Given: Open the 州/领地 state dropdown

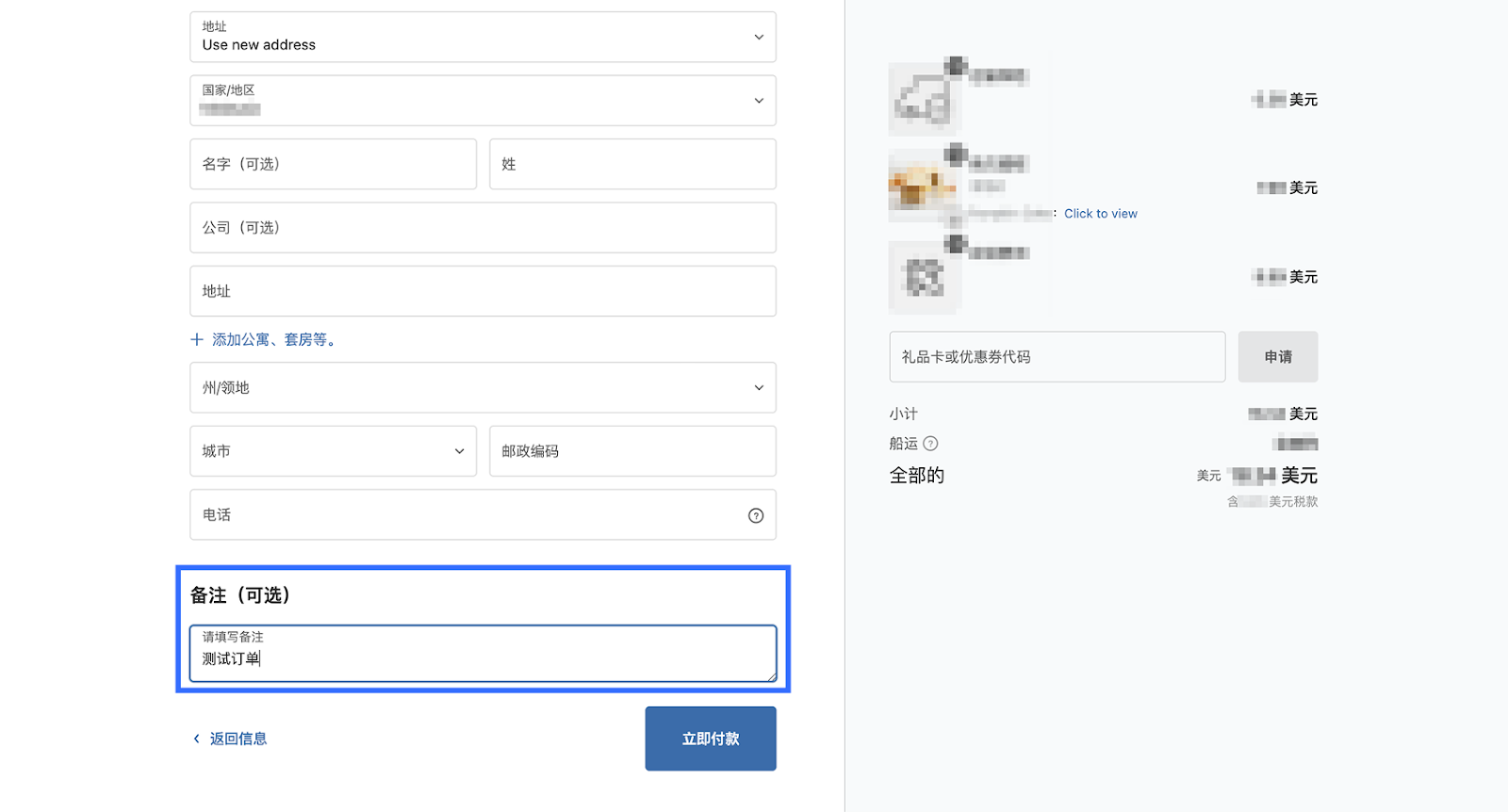Looking at the screenshot, I should click(482, 388).
